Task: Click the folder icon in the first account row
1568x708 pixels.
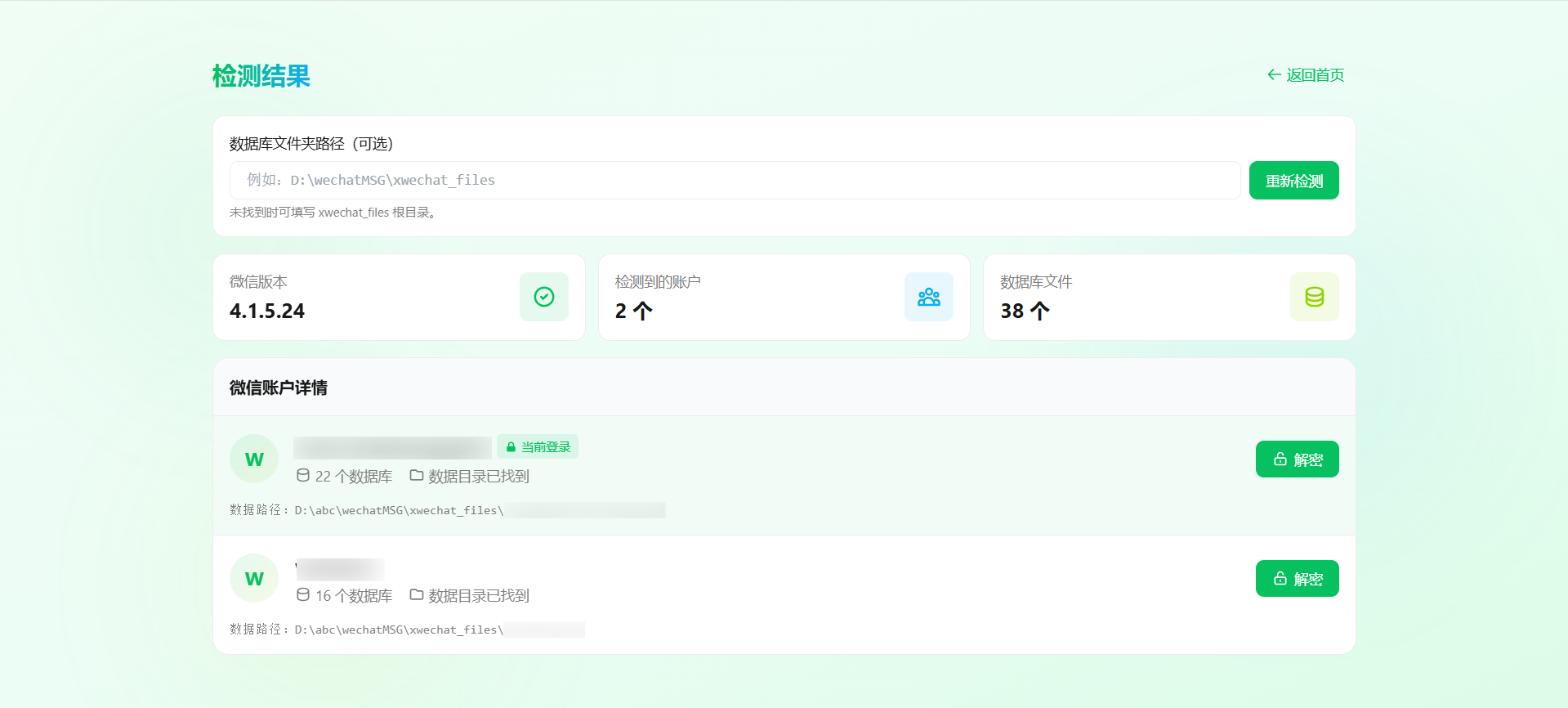Action: (x=417, y=476)
